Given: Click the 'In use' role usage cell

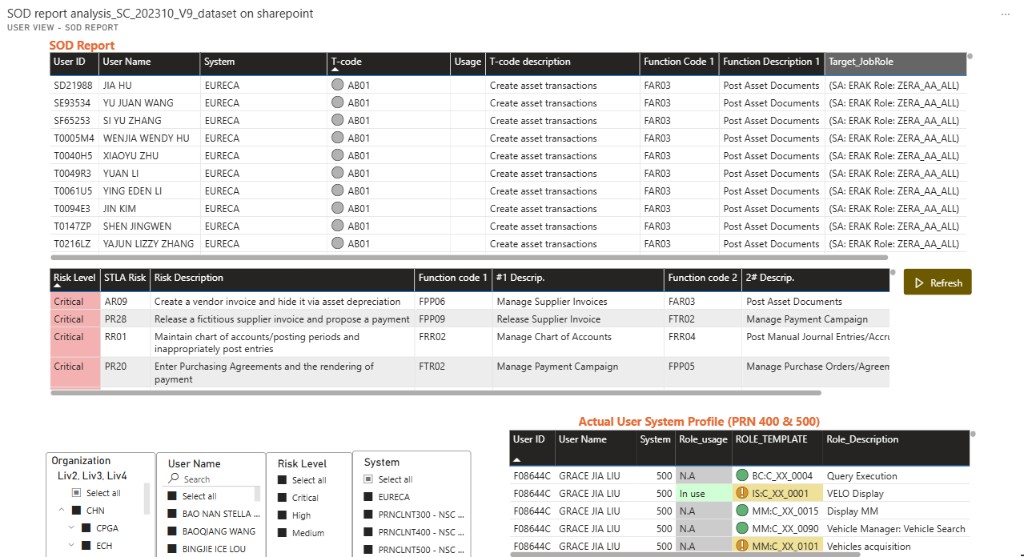Looking at the screenshot, I should pos(703,493).
